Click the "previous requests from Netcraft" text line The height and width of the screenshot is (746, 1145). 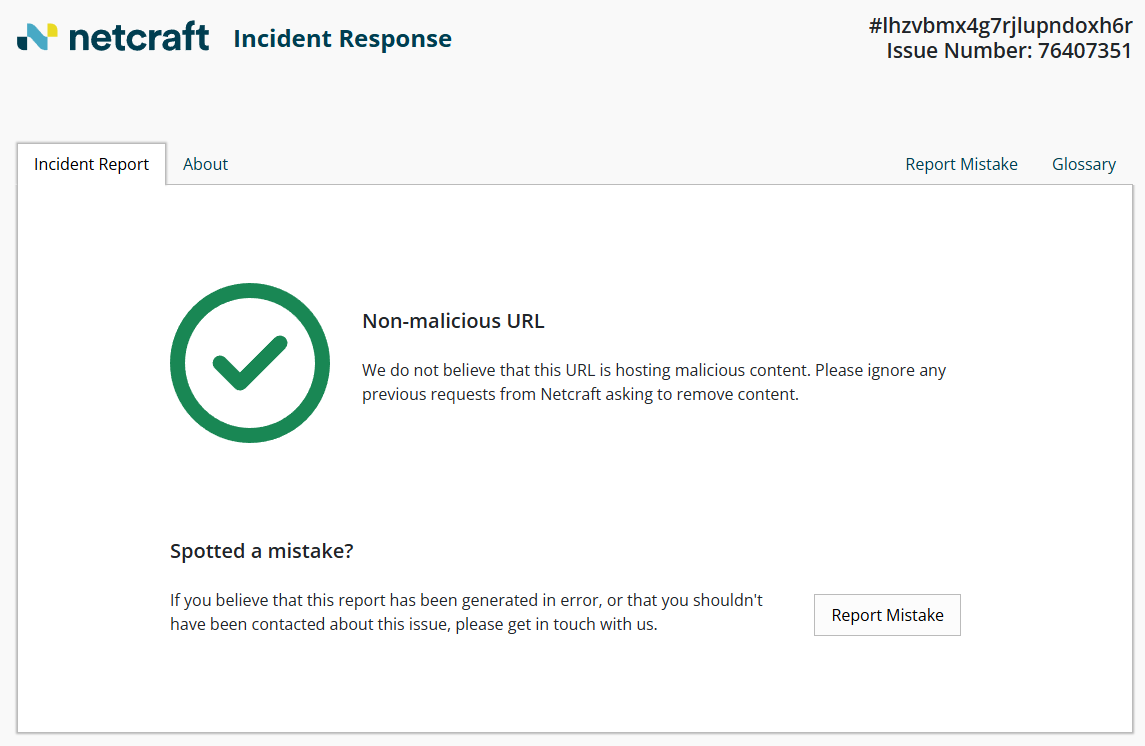coord(580,394)
